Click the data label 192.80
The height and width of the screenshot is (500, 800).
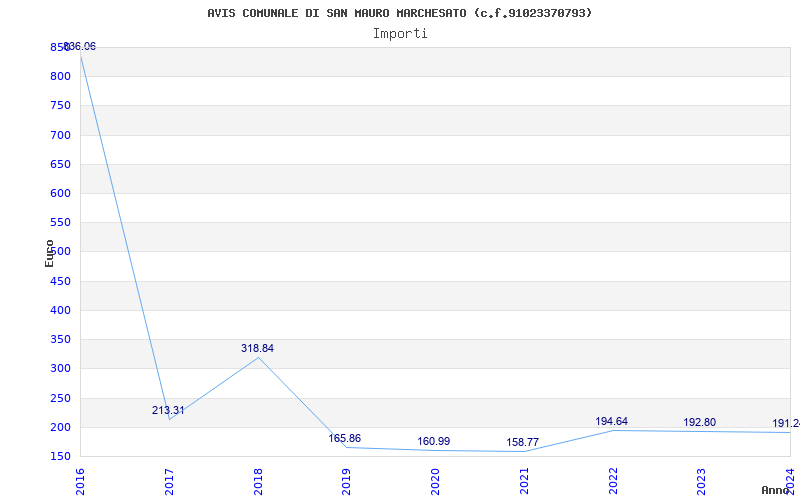click(699, 422)
